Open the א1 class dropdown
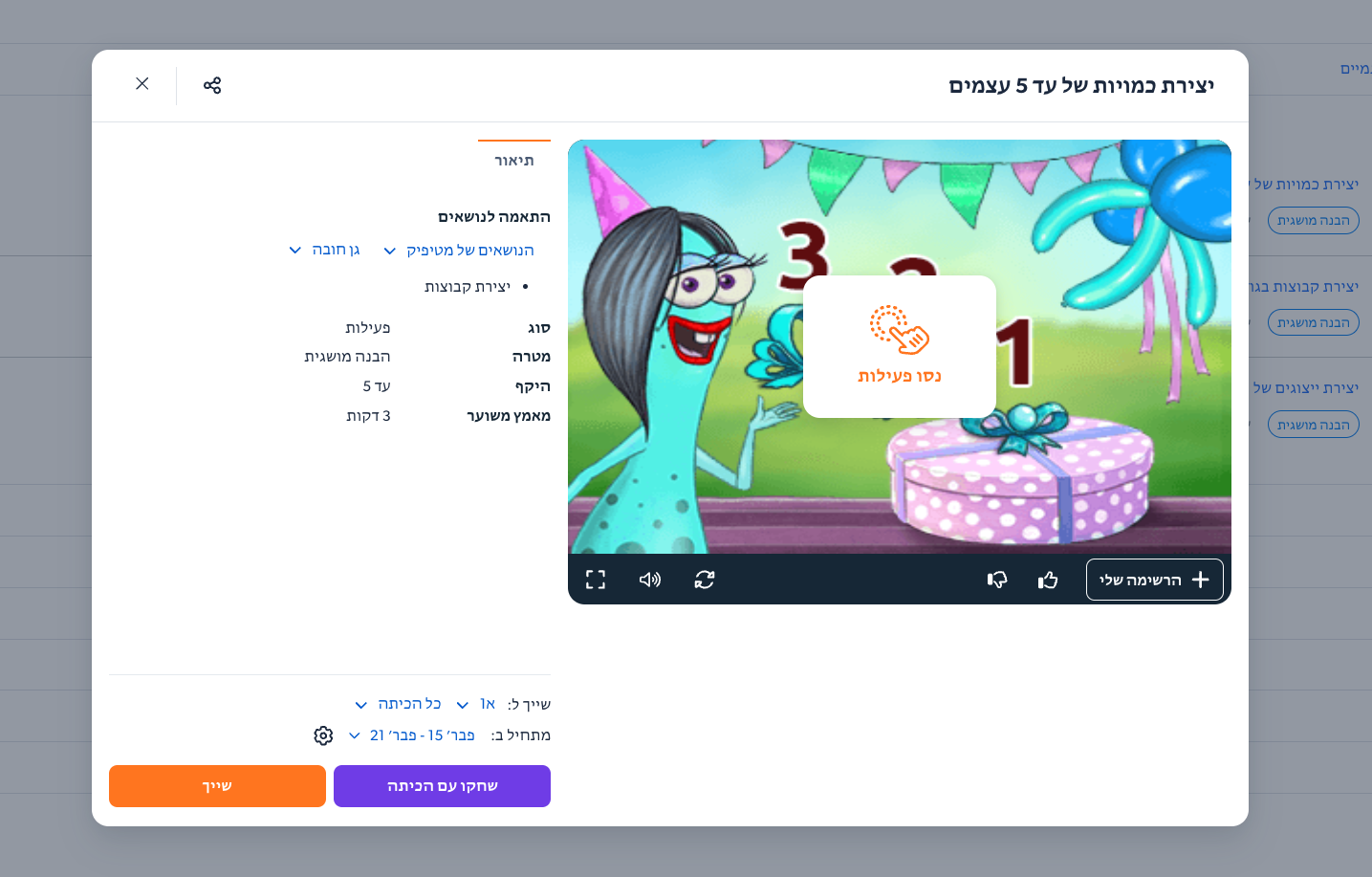The height and width of the screenshot is (877, 1372). tap(475, 705)
